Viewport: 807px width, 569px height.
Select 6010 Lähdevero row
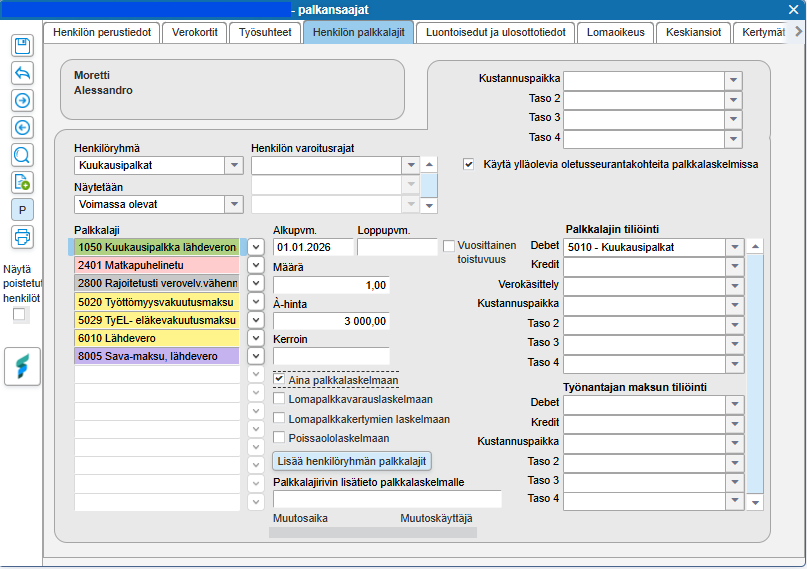pos(157,338)
